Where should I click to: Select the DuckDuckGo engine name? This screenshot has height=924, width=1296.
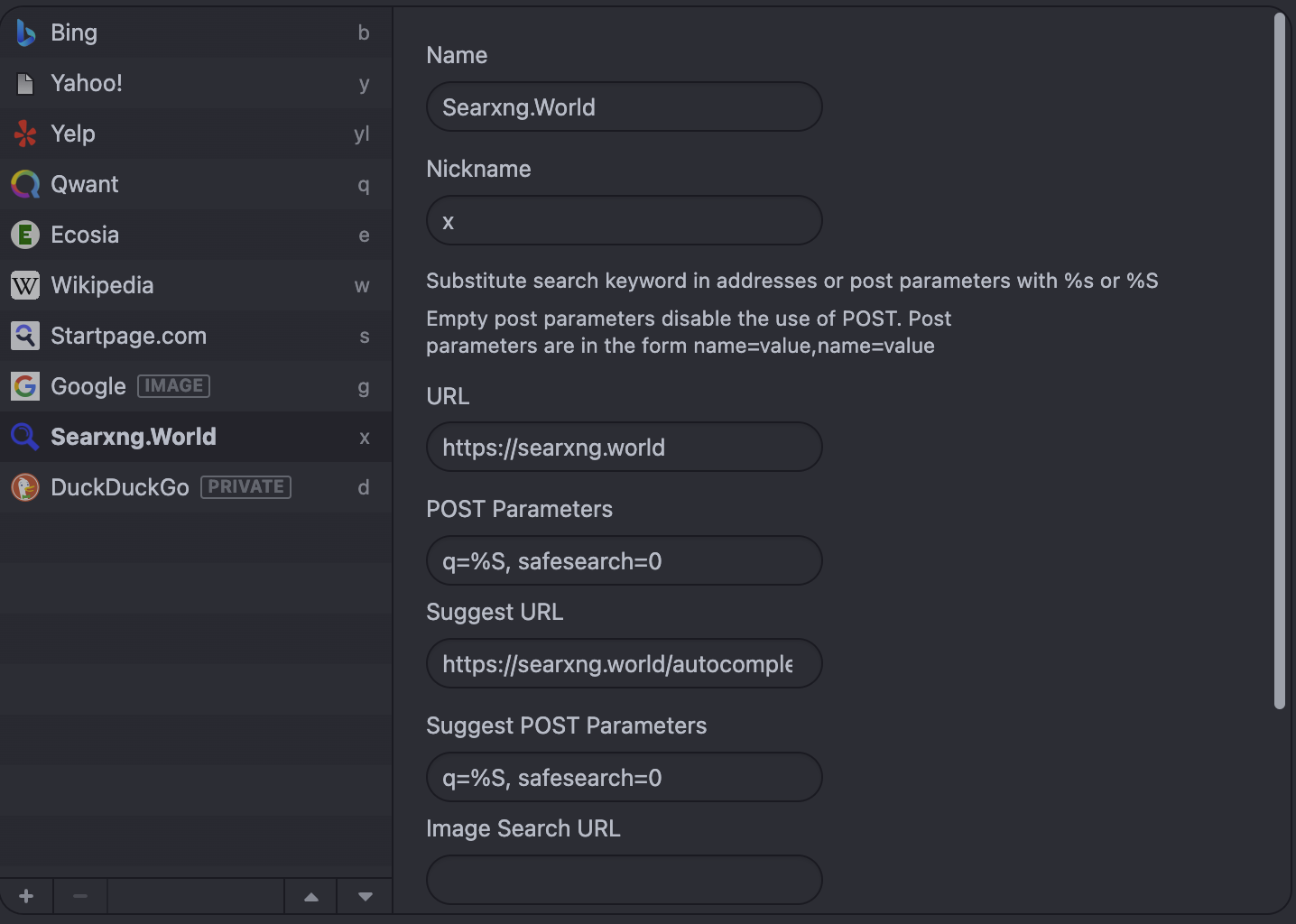coord(120,488)
